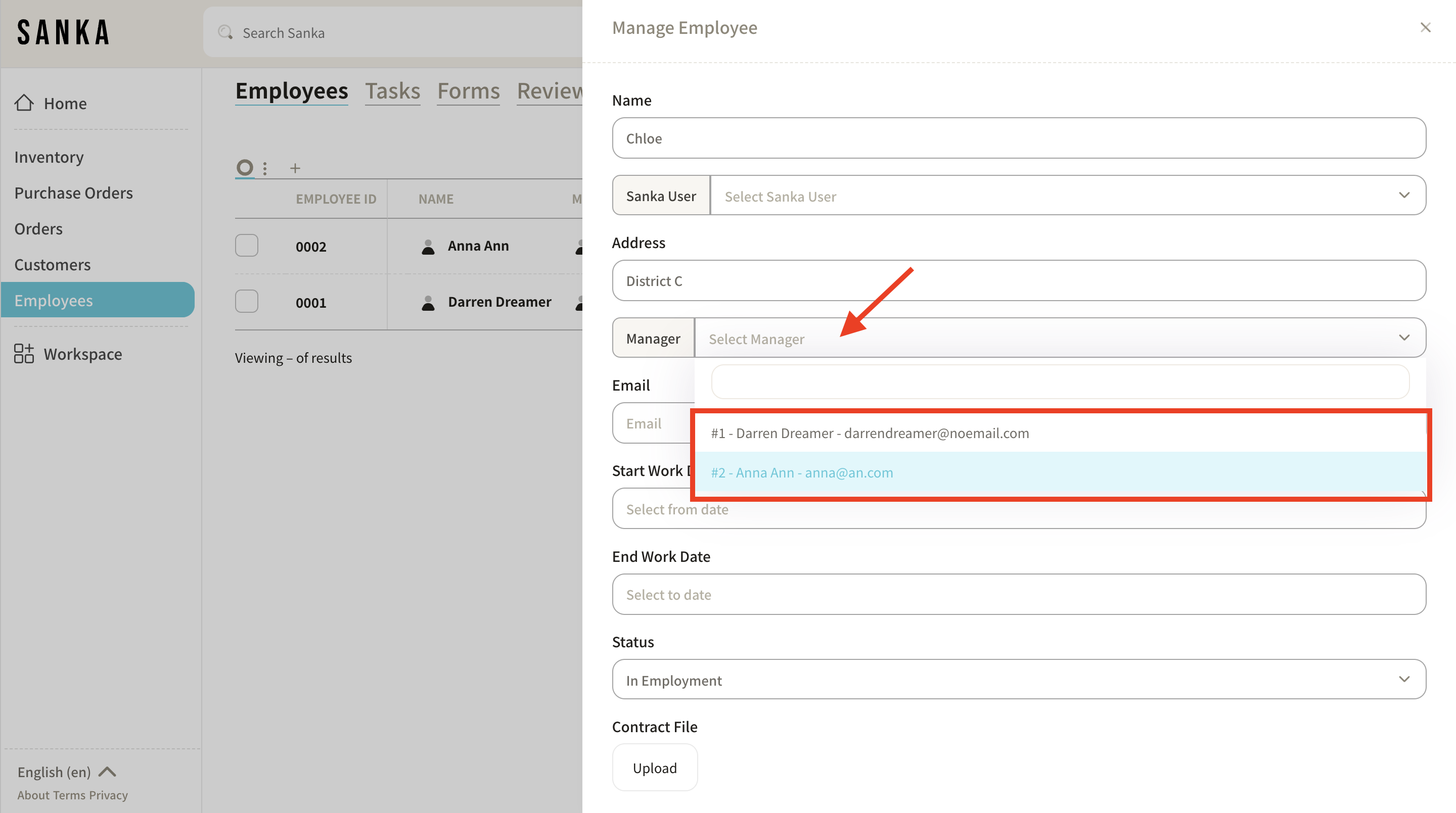Click the Name field containing Chloe
This screenshot has height=813, width=1456.
[1019, 138]
